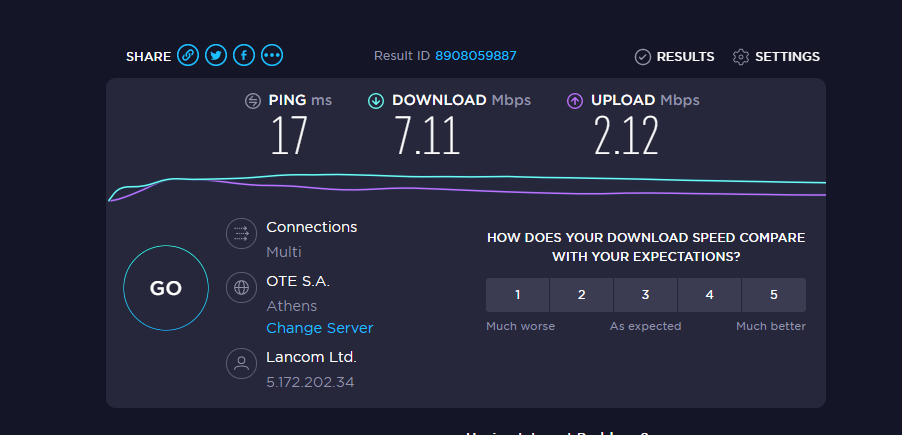Share result on Facebook

[x=244, y=55]
